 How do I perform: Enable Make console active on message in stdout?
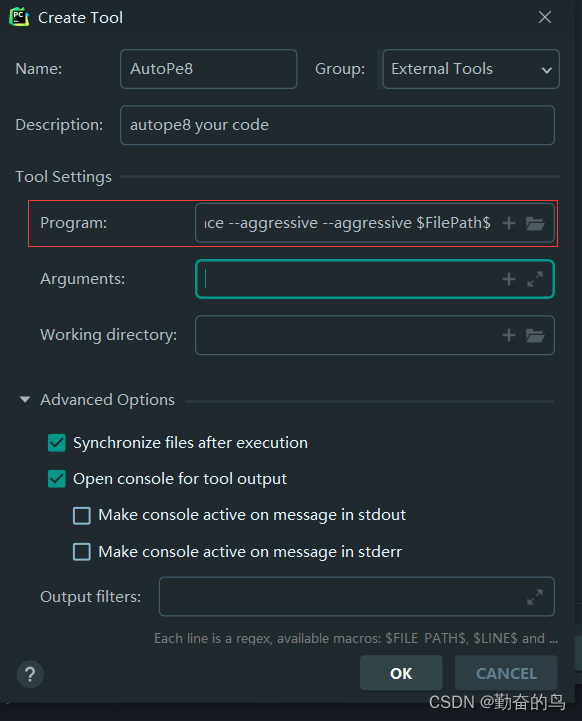tap(82, 515)
